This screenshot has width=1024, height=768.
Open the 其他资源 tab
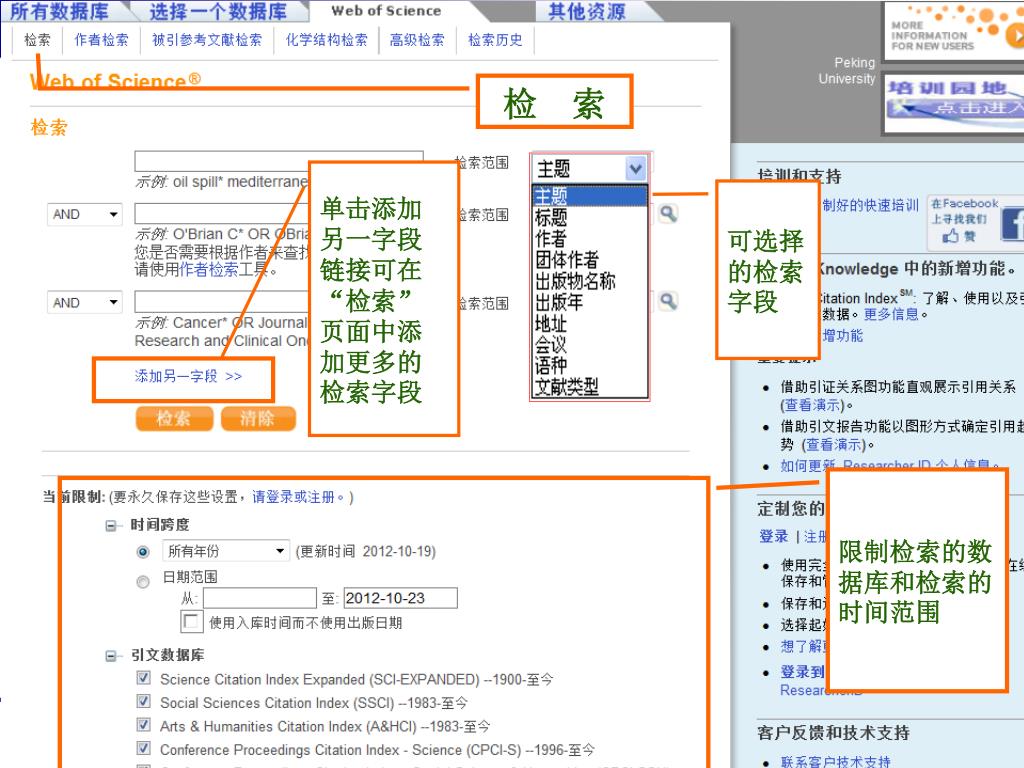click(x=586, y=10)
